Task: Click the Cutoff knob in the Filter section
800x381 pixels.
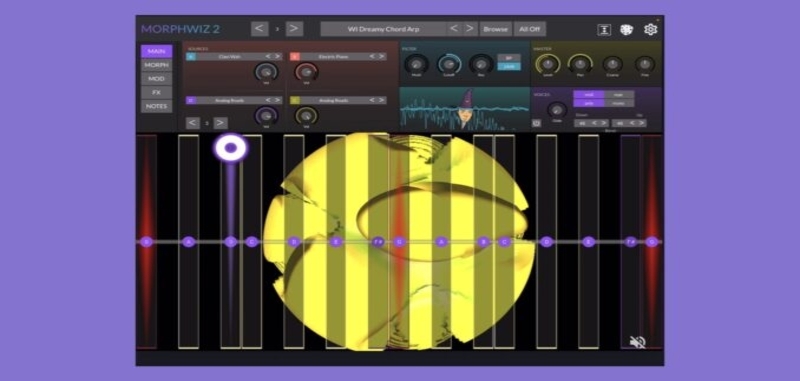Action: click(448, 64)
